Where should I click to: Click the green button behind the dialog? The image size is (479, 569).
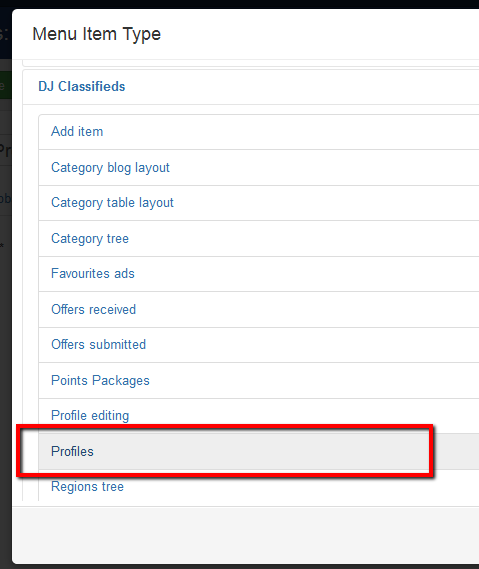click(x=5, y=86)
